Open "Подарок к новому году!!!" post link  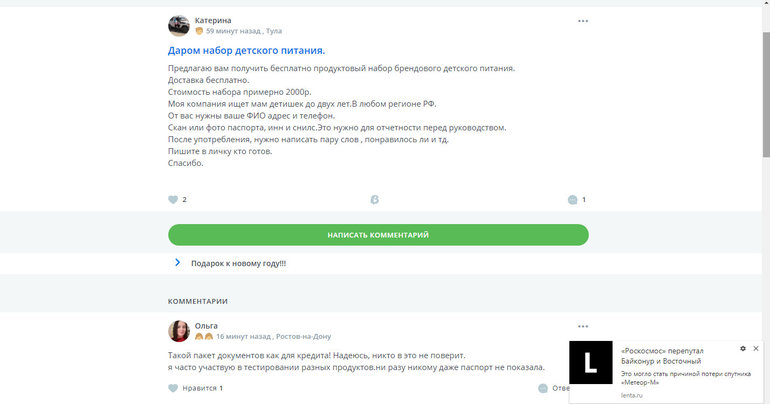[x=239, y=263]
